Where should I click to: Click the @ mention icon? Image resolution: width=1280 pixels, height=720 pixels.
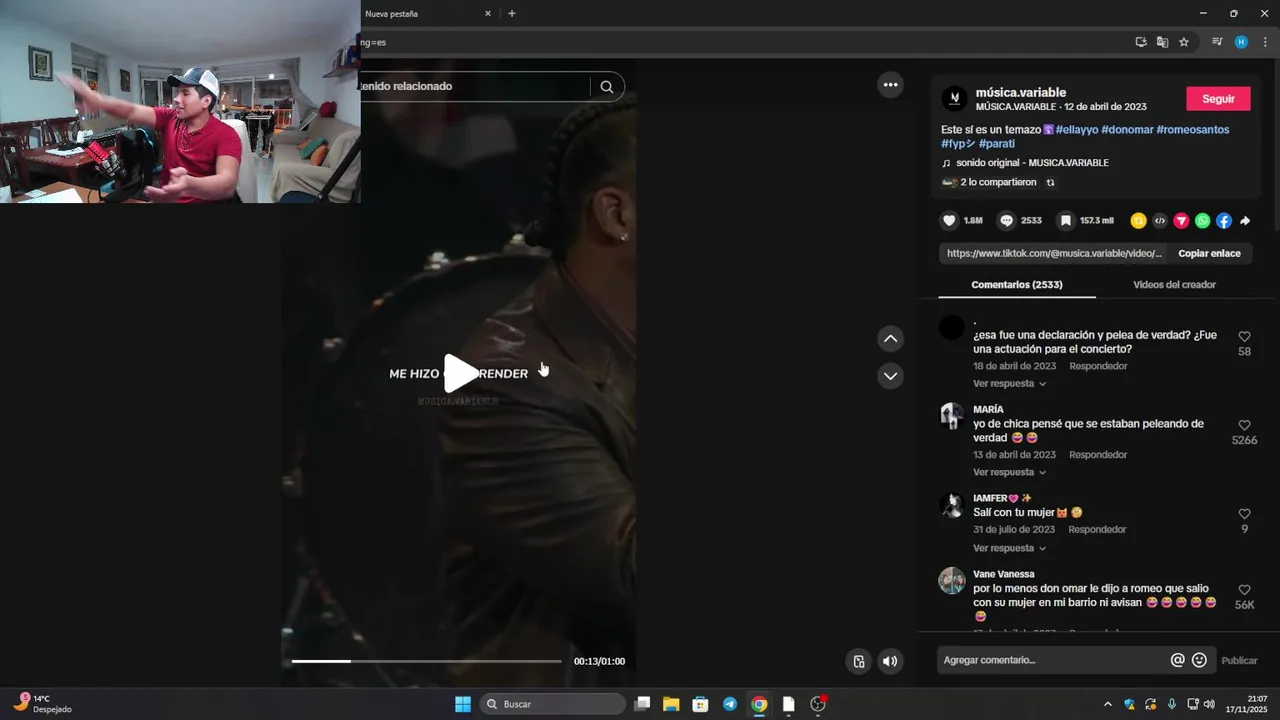tap(1178, 660)
